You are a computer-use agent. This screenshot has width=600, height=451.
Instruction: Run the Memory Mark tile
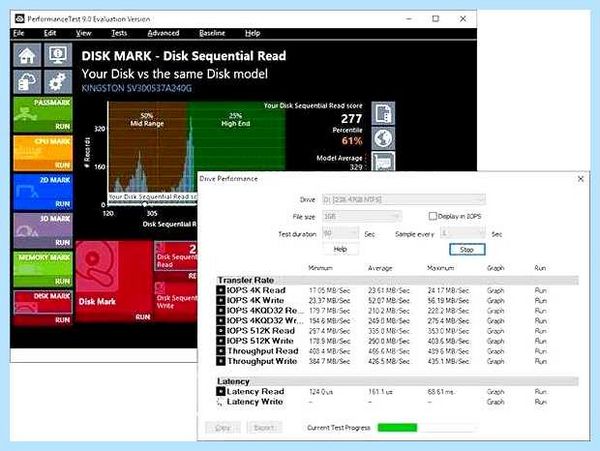[x=43, y=269]
